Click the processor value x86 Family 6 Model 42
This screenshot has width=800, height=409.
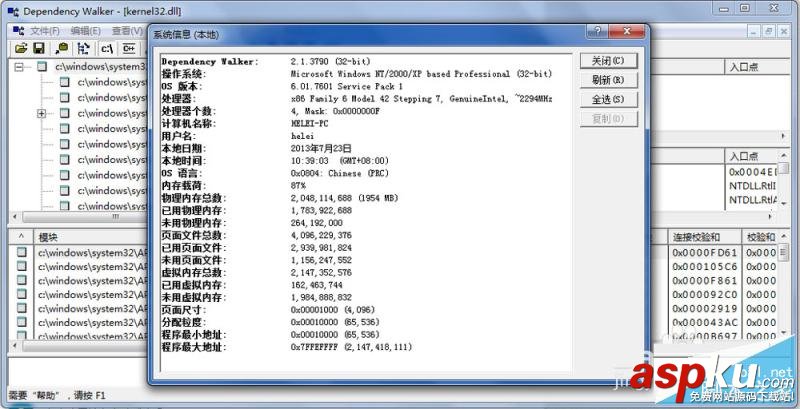421,99
